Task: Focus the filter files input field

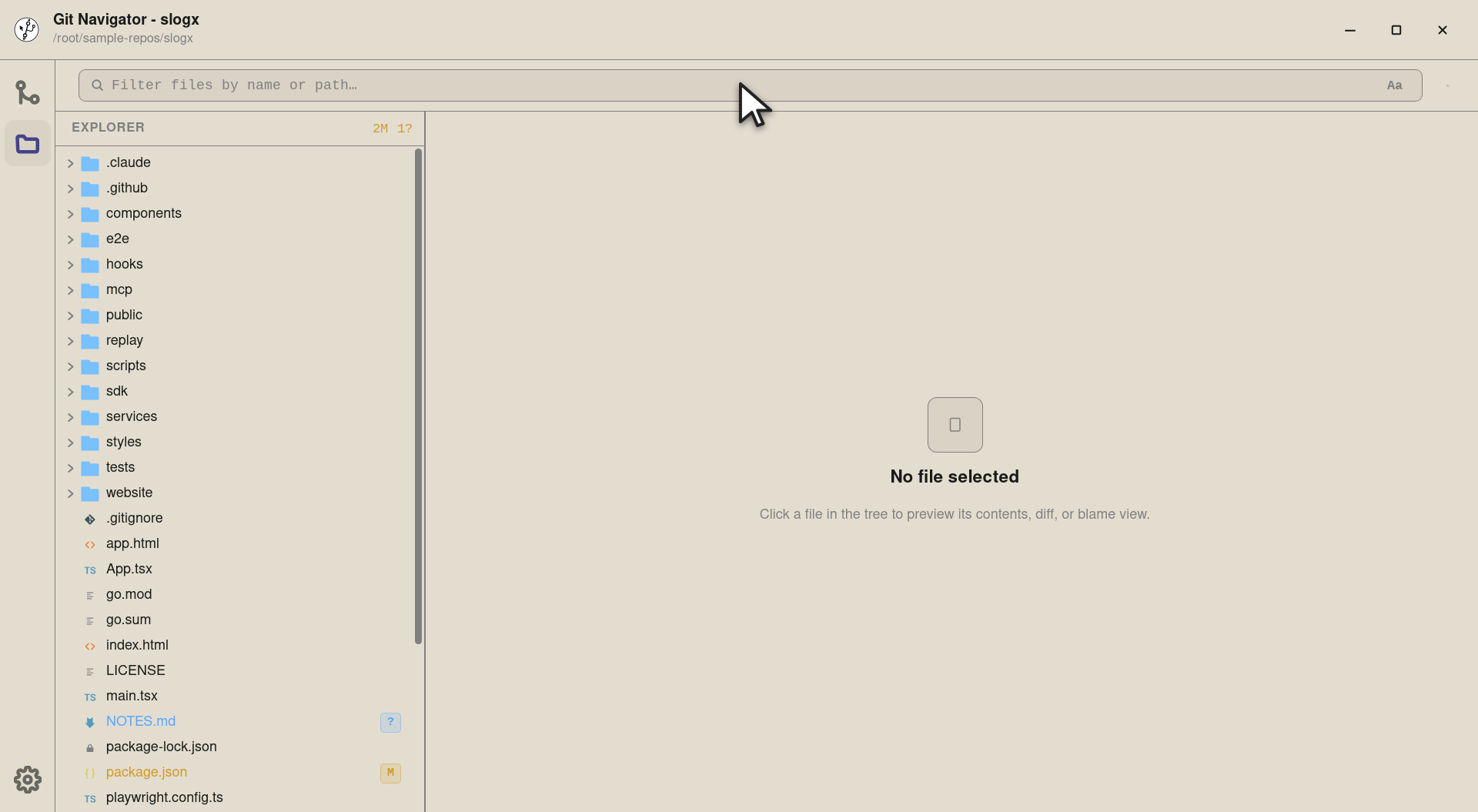Action: click(750, 85)
